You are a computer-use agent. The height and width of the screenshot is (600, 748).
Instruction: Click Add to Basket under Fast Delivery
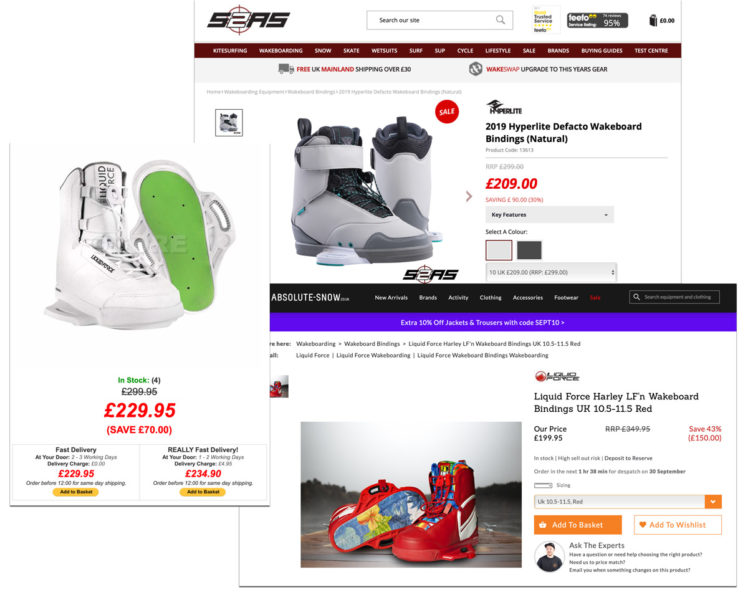coord(76,492)
